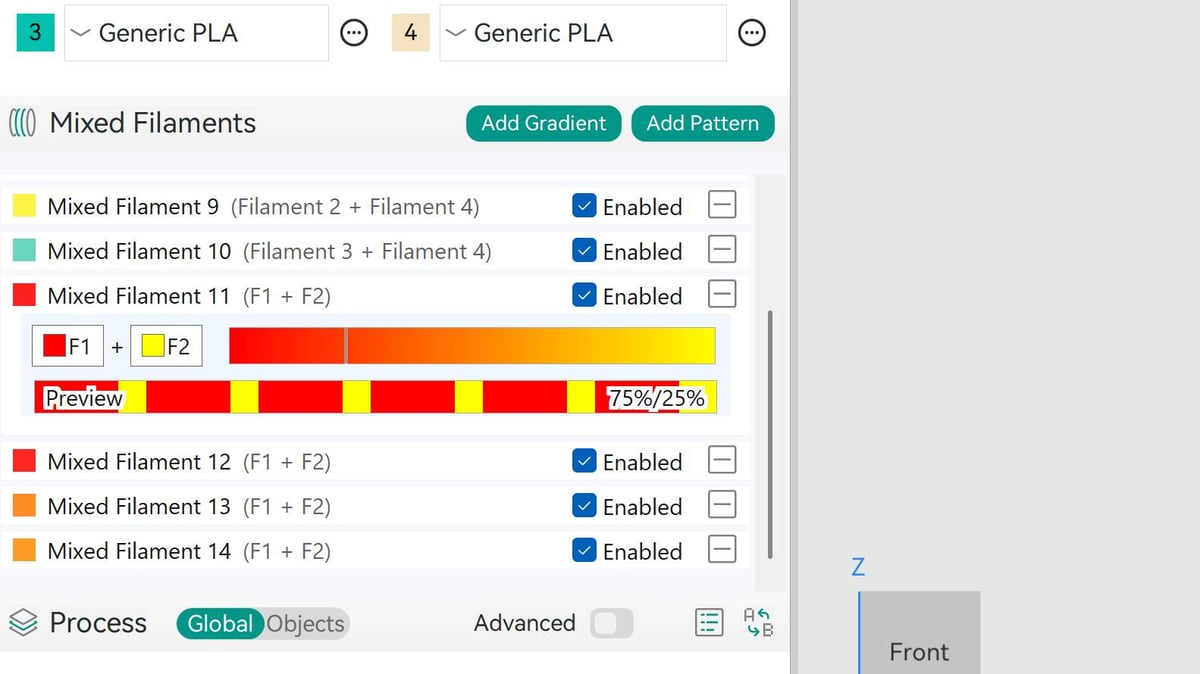Image resolution: width=1200 pixels, height=674 pixels.
Task: Uncheck Enabled for Mixed Filament 12
Action: coord(585,461)
